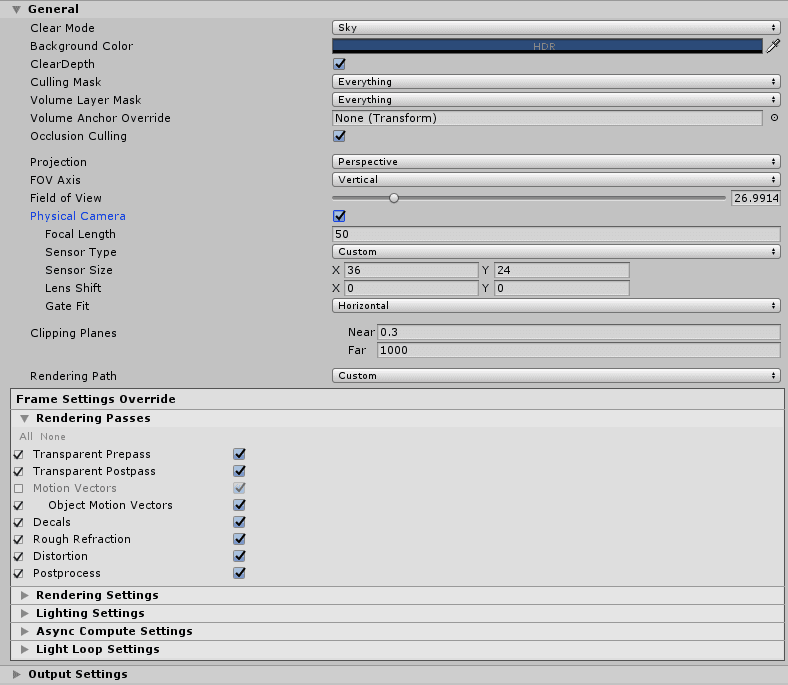
Task: Click the Field of View slider handle
Action: [394, 198]
